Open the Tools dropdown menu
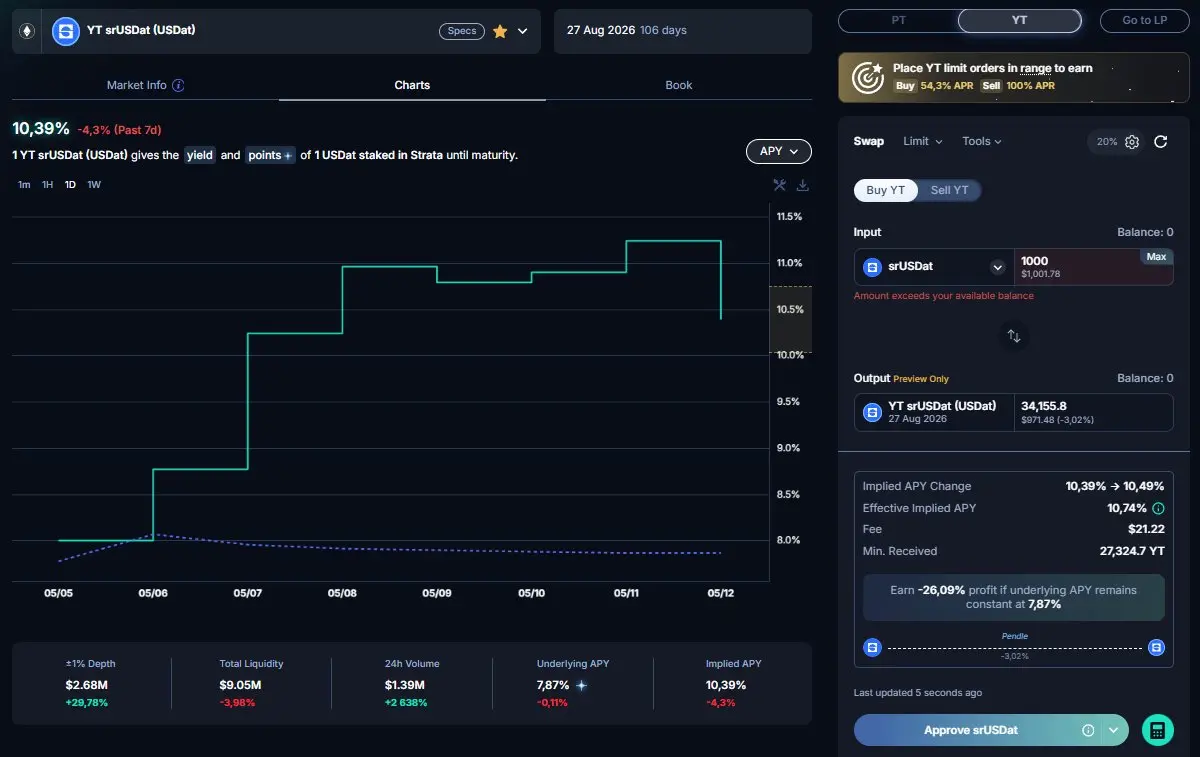The height and width of the screenshot is (757, 1200). (x=981, y=141)
